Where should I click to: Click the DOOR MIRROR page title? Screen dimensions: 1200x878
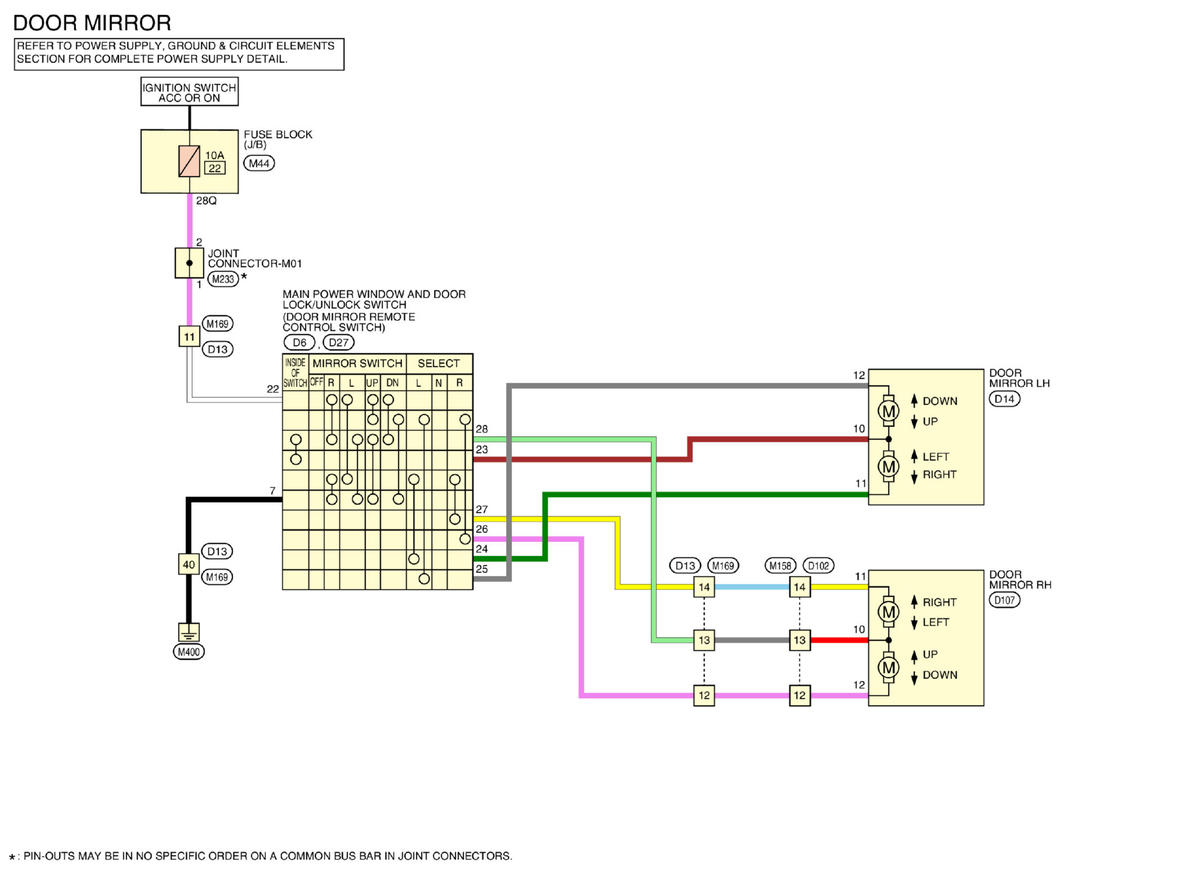91,22
